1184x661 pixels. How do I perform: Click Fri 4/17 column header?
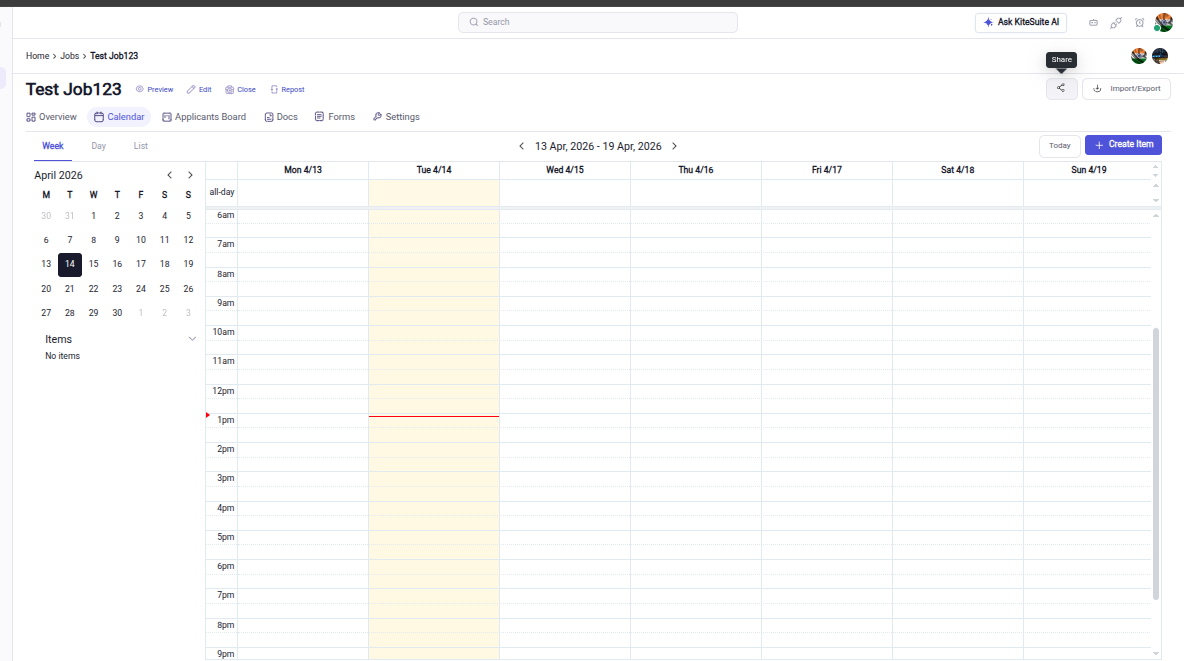(x=827, y=170)
